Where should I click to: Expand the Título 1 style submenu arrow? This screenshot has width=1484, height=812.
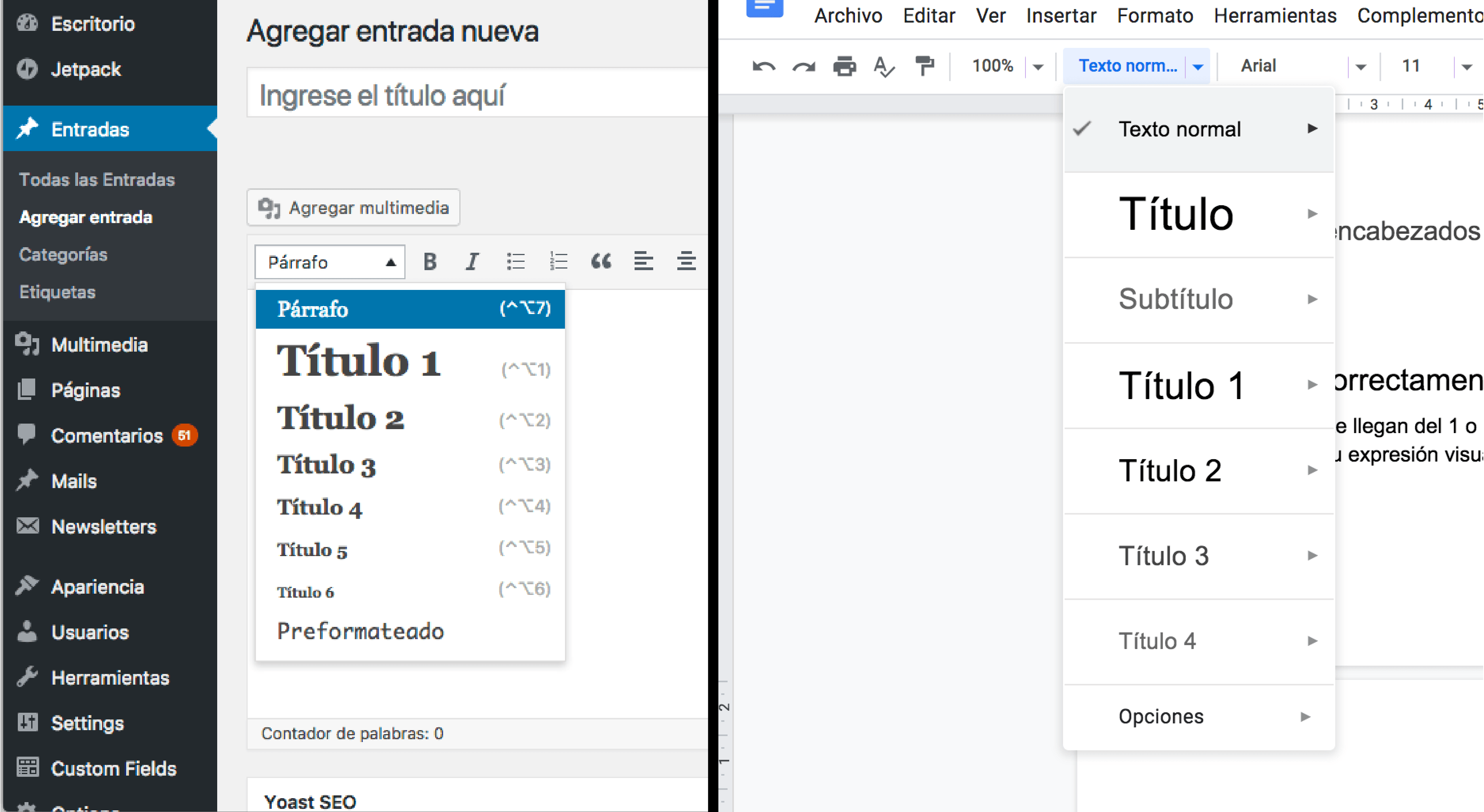pos(1312,385)
